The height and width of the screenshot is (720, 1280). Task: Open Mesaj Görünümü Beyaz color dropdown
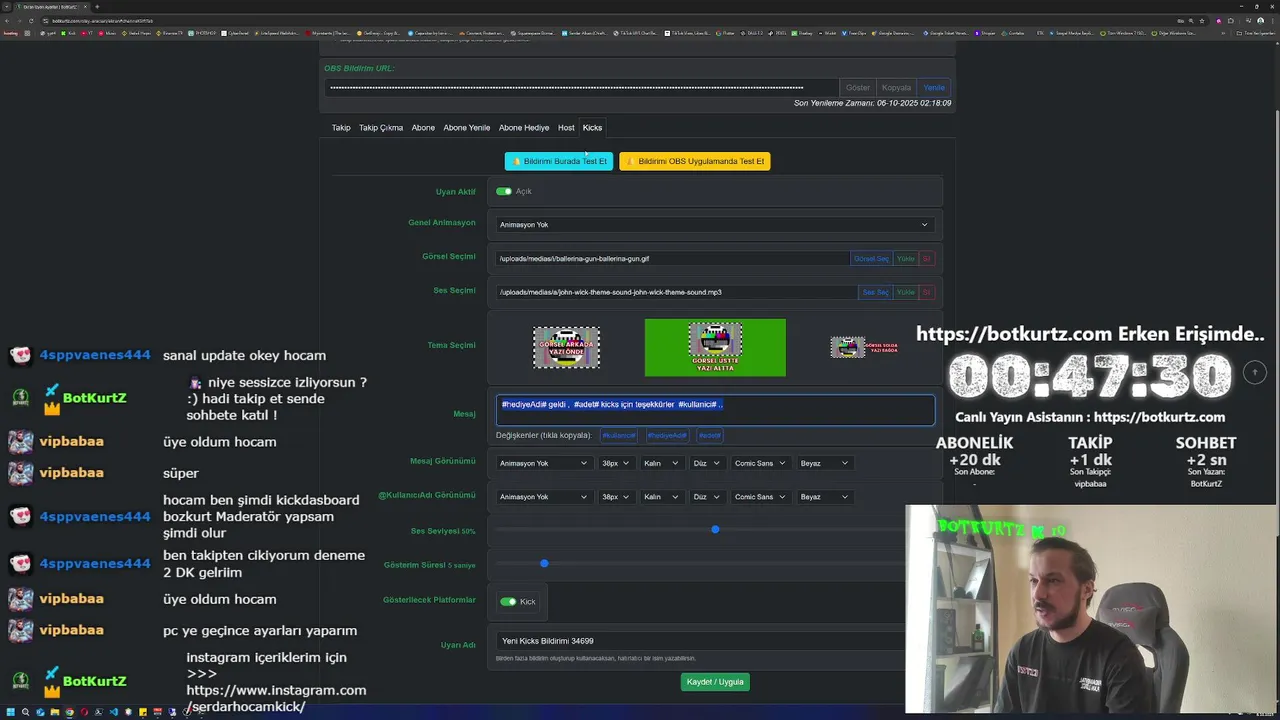click(825, 463)
